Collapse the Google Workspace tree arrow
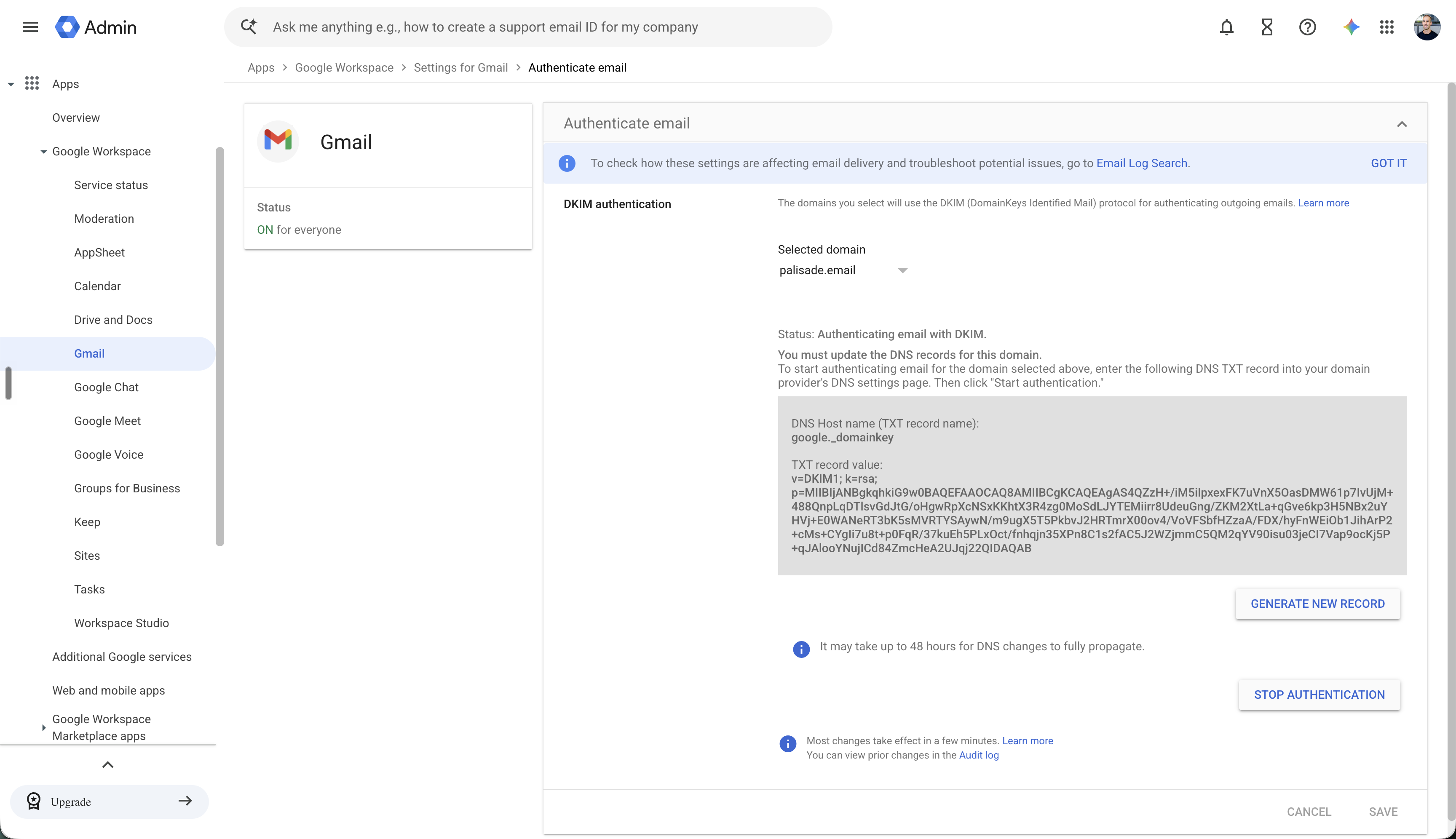Viewport: 1456px width, 839px height. pos(43,152)
